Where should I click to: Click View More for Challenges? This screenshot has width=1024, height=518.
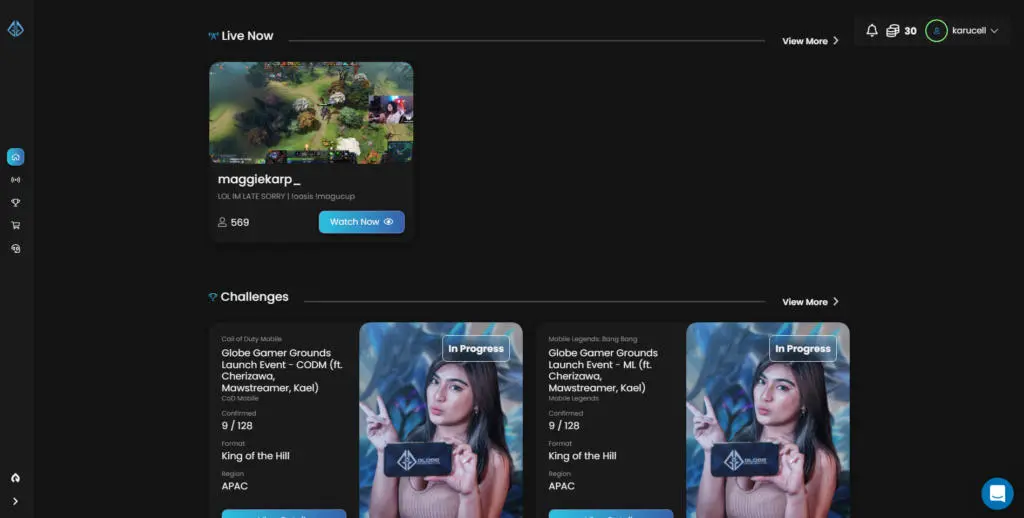pyautogui.click(x=810, y=302)
